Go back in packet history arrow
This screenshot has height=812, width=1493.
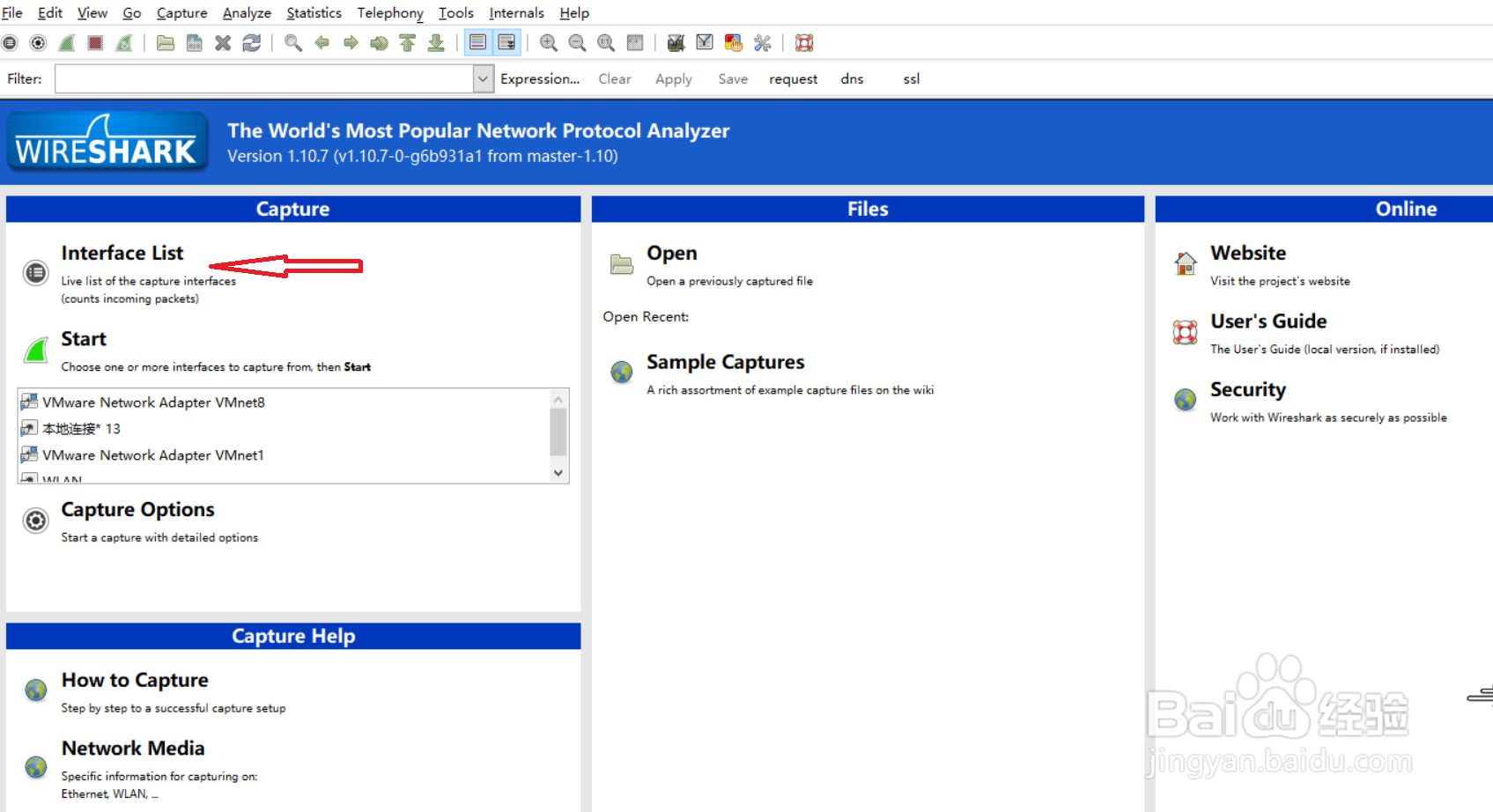pyautogui.click(x=322, y=42)
